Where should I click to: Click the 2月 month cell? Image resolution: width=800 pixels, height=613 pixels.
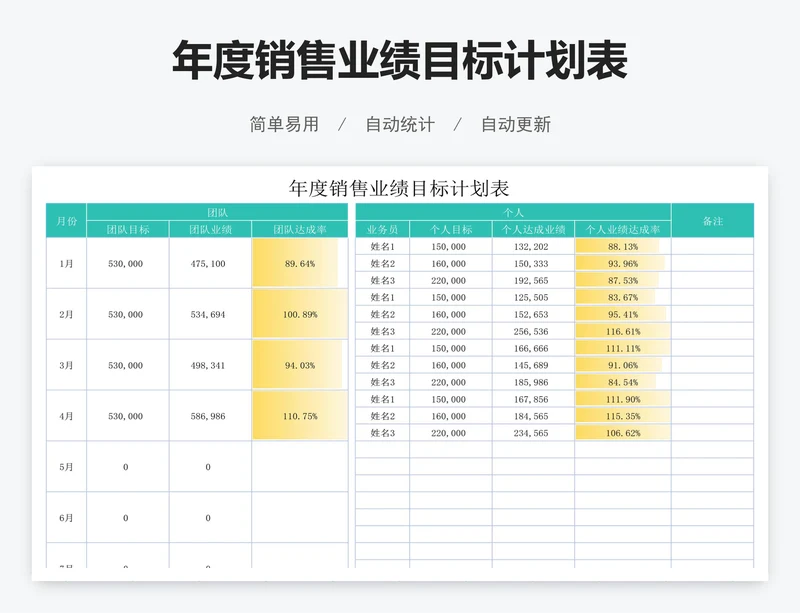point(66,314)
